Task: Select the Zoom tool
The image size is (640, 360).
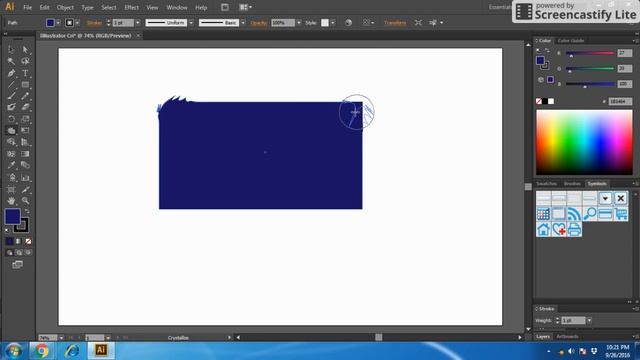Action: coord(25,201)
